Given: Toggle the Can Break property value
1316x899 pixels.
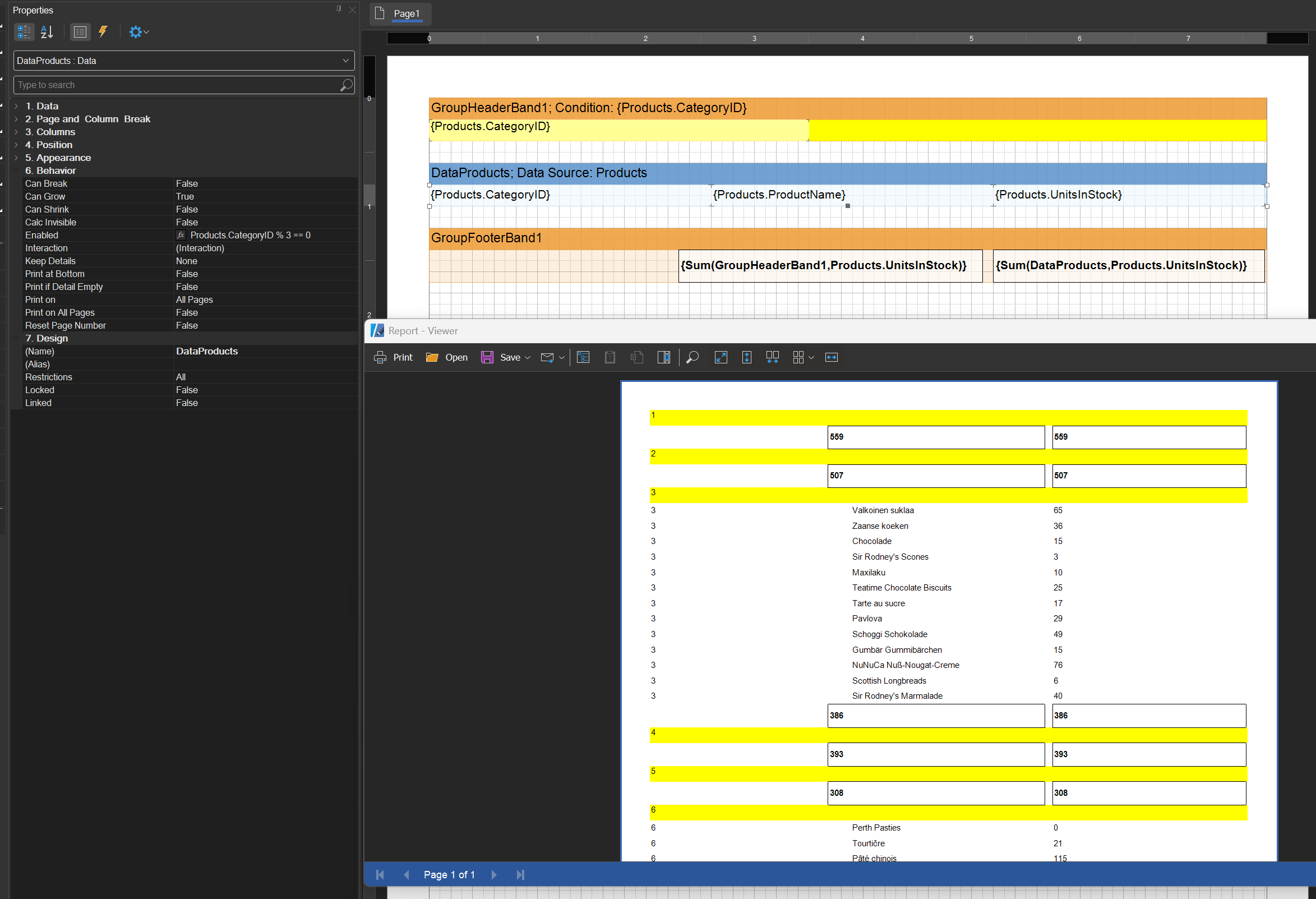Looking at the screenshot, I should coord(265,183).
